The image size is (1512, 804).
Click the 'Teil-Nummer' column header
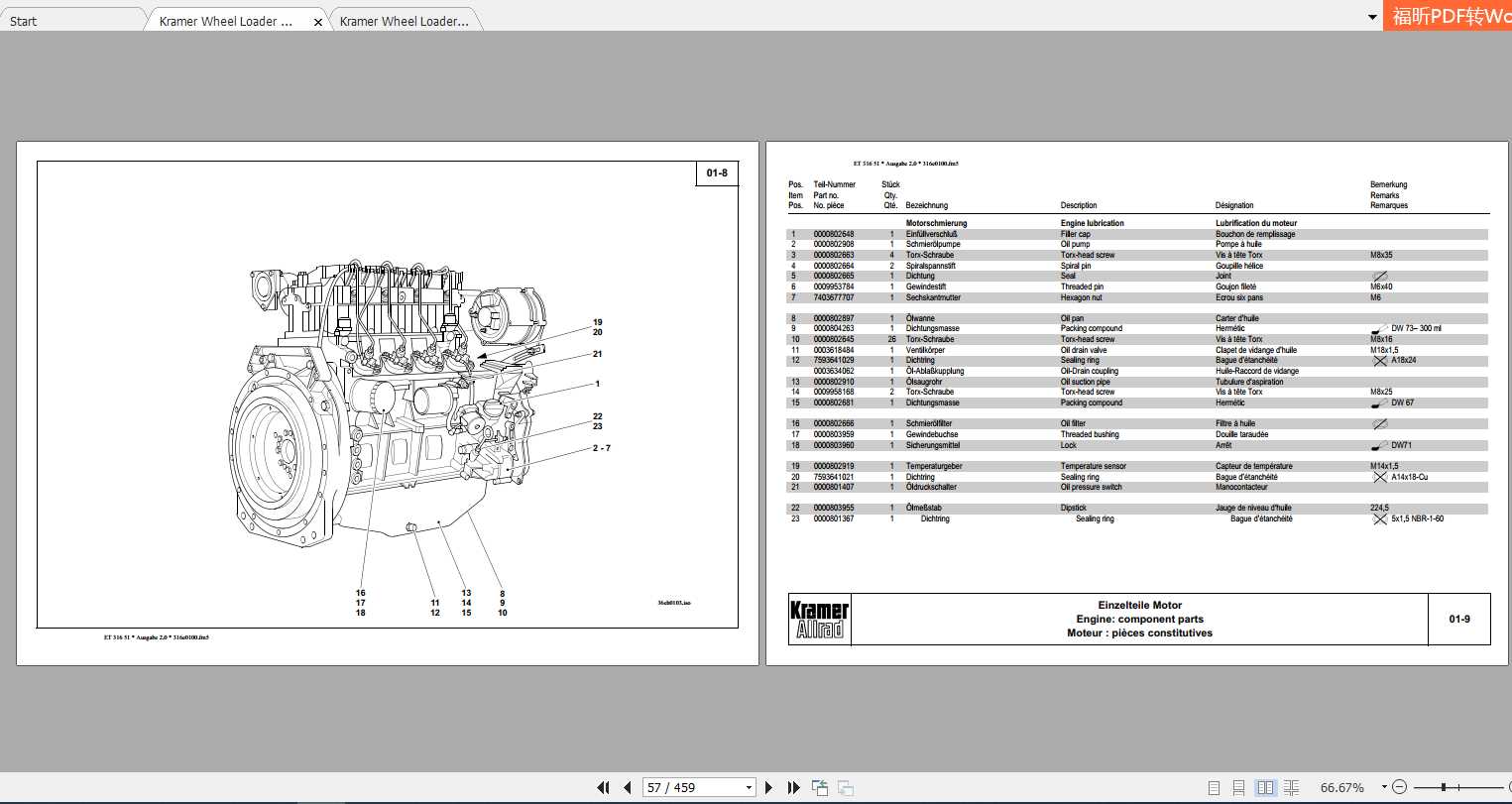click(x=835, y=184)
